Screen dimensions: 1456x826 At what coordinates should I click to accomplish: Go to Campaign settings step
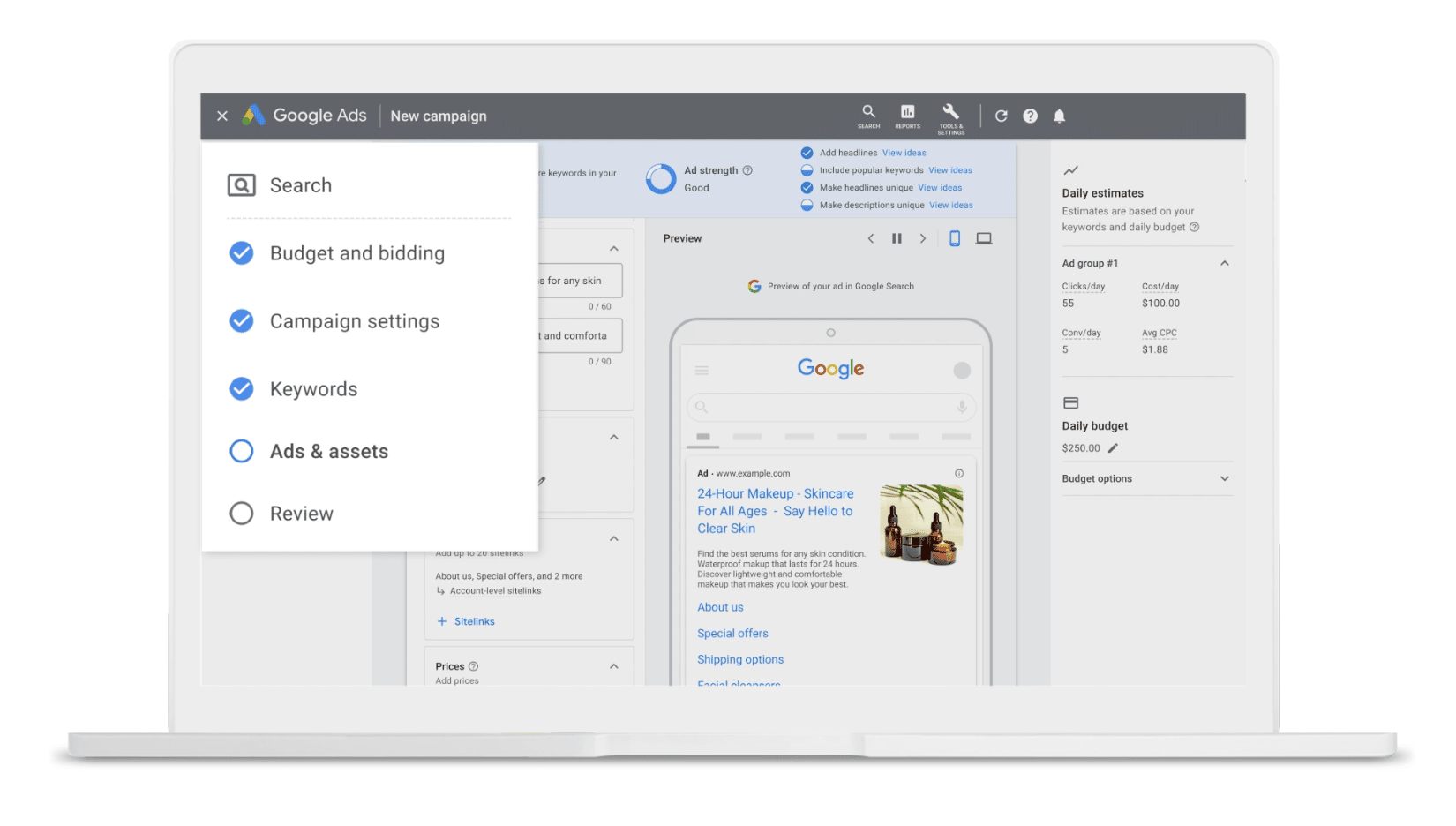354,322
